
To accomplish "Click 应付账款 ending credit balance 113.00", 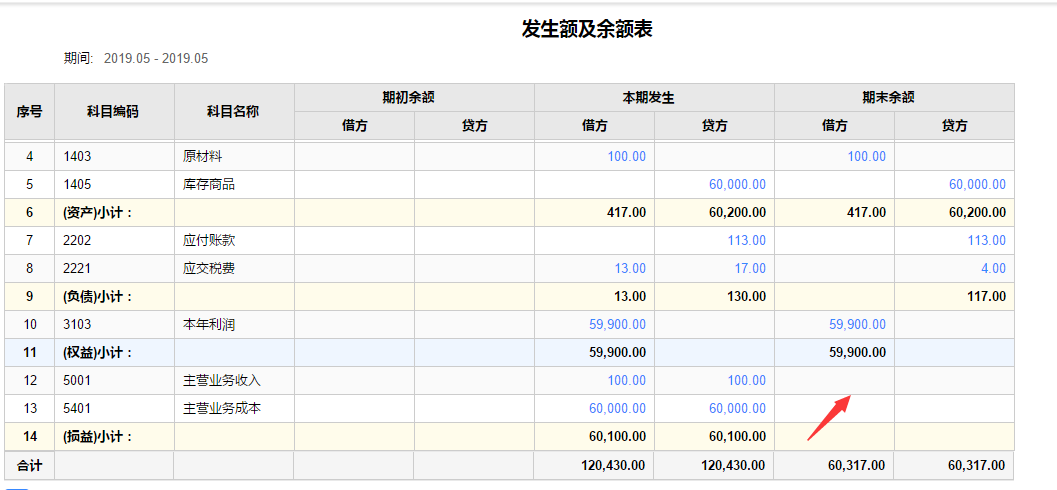I will coord(986,240).
